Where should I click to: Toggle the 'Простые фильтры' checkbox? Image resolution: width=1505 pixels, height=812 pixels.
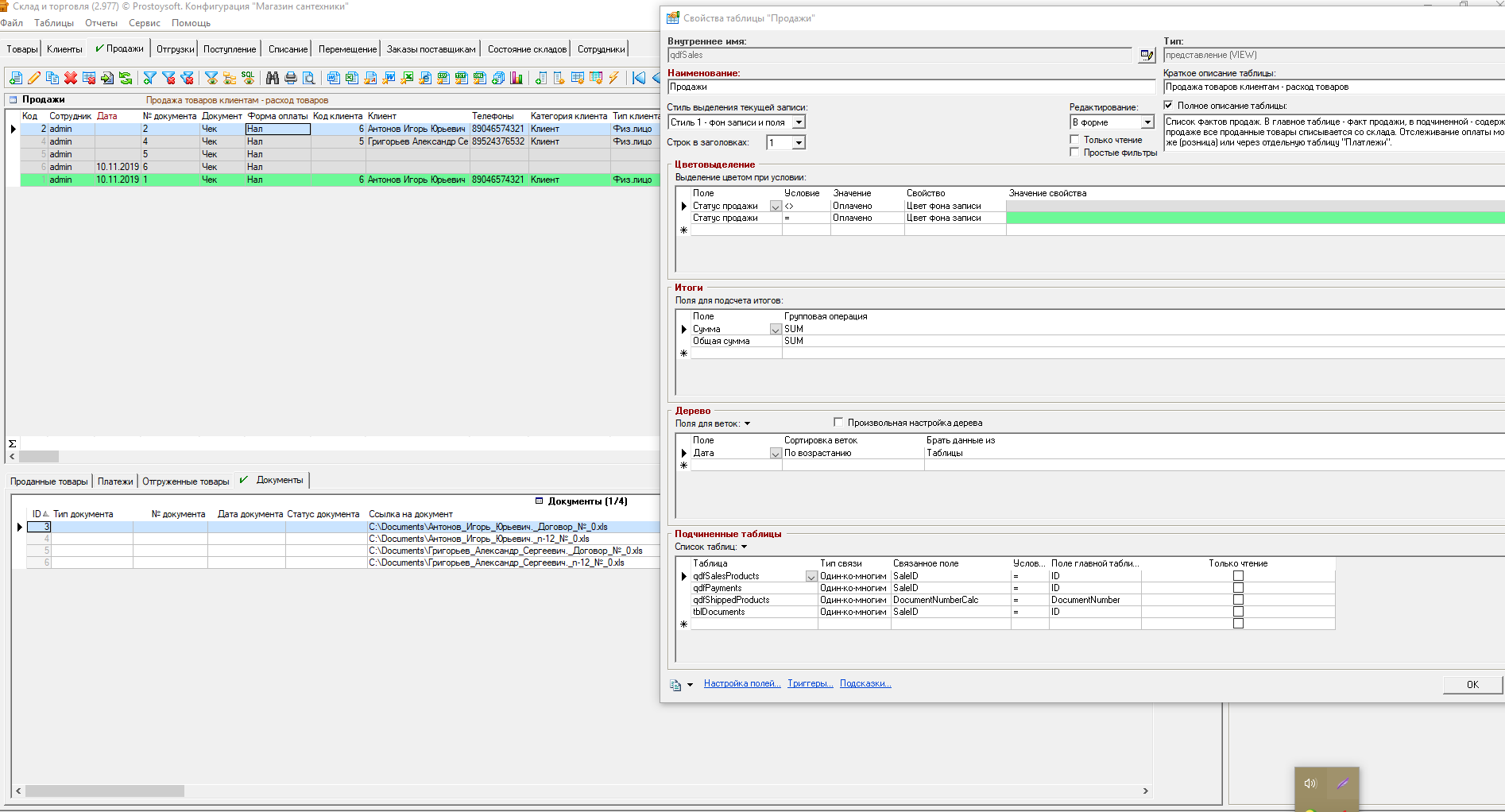click(1074, 153)
